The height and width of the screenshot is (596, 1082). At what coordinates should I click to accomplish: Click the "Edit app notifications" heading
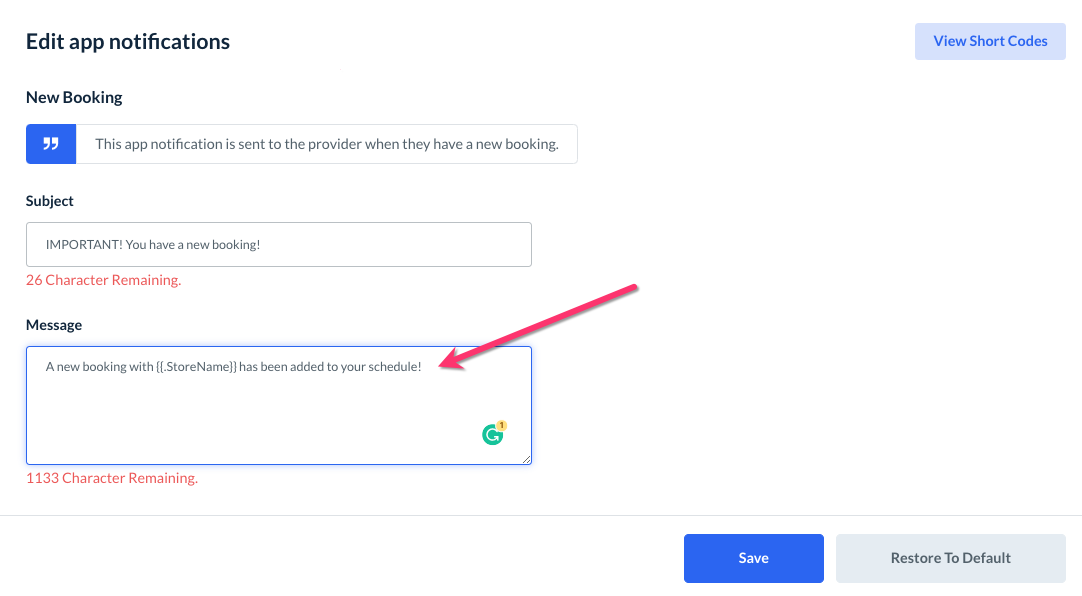click(x=128, y=42)
